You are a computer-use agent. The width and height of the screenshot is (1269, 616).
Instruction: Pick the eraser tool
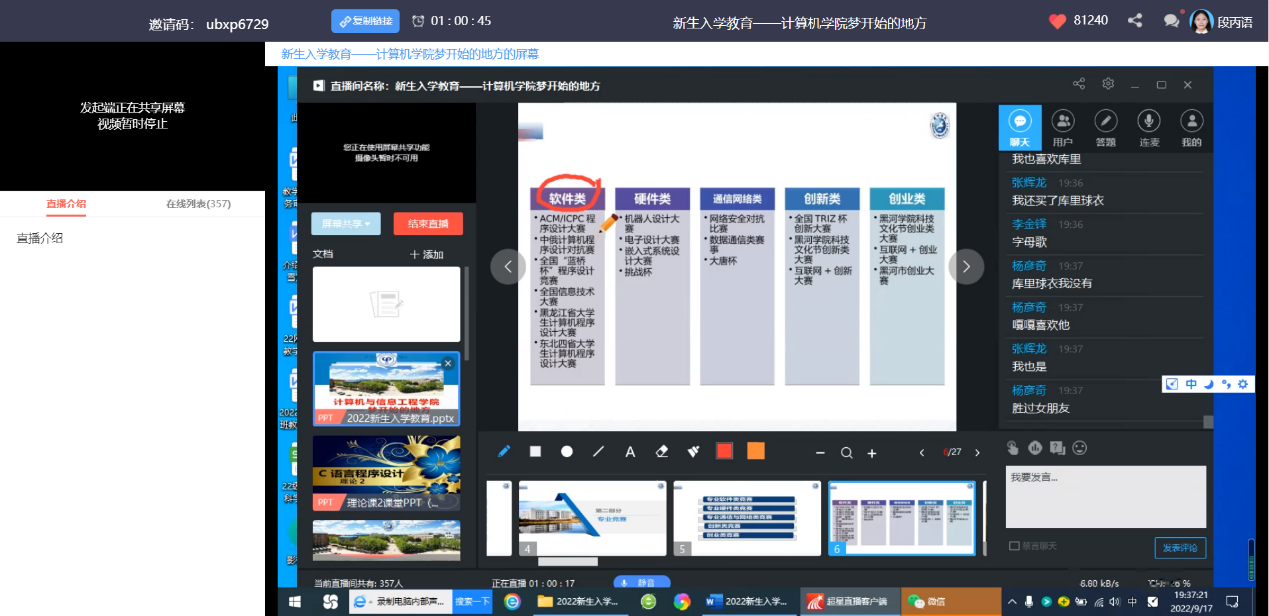pyautogui.click(x=661, y=452)
